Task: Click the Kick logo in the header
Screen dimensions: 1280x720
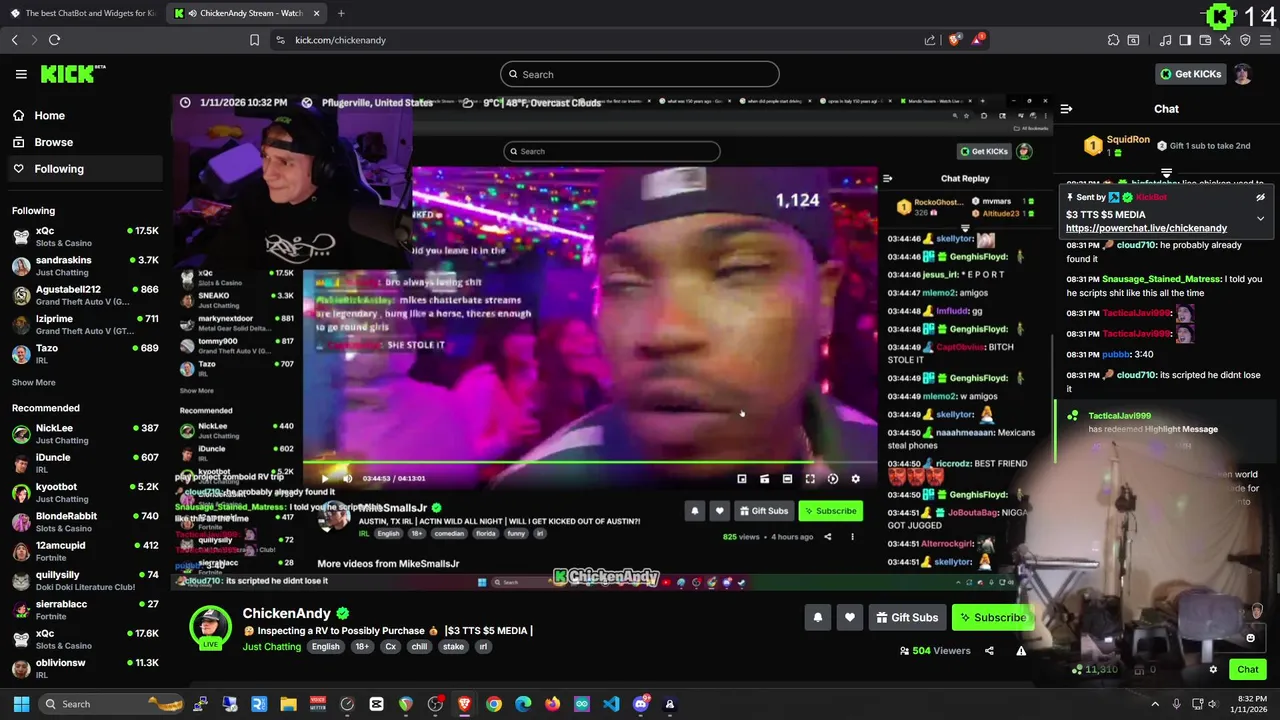Action: 72,74
